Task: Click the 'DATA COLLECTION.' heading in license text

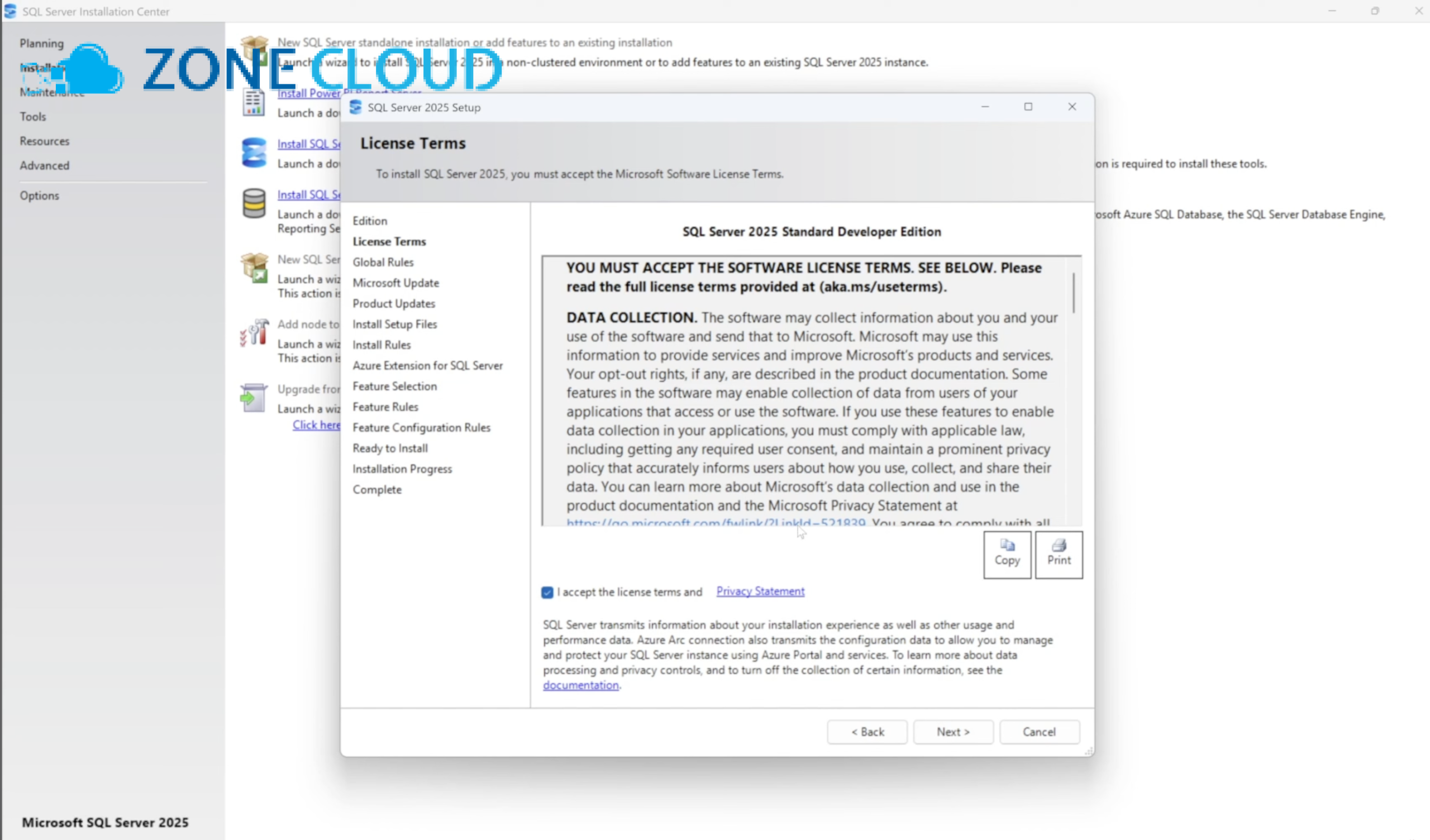Action: tap(631, 317)
